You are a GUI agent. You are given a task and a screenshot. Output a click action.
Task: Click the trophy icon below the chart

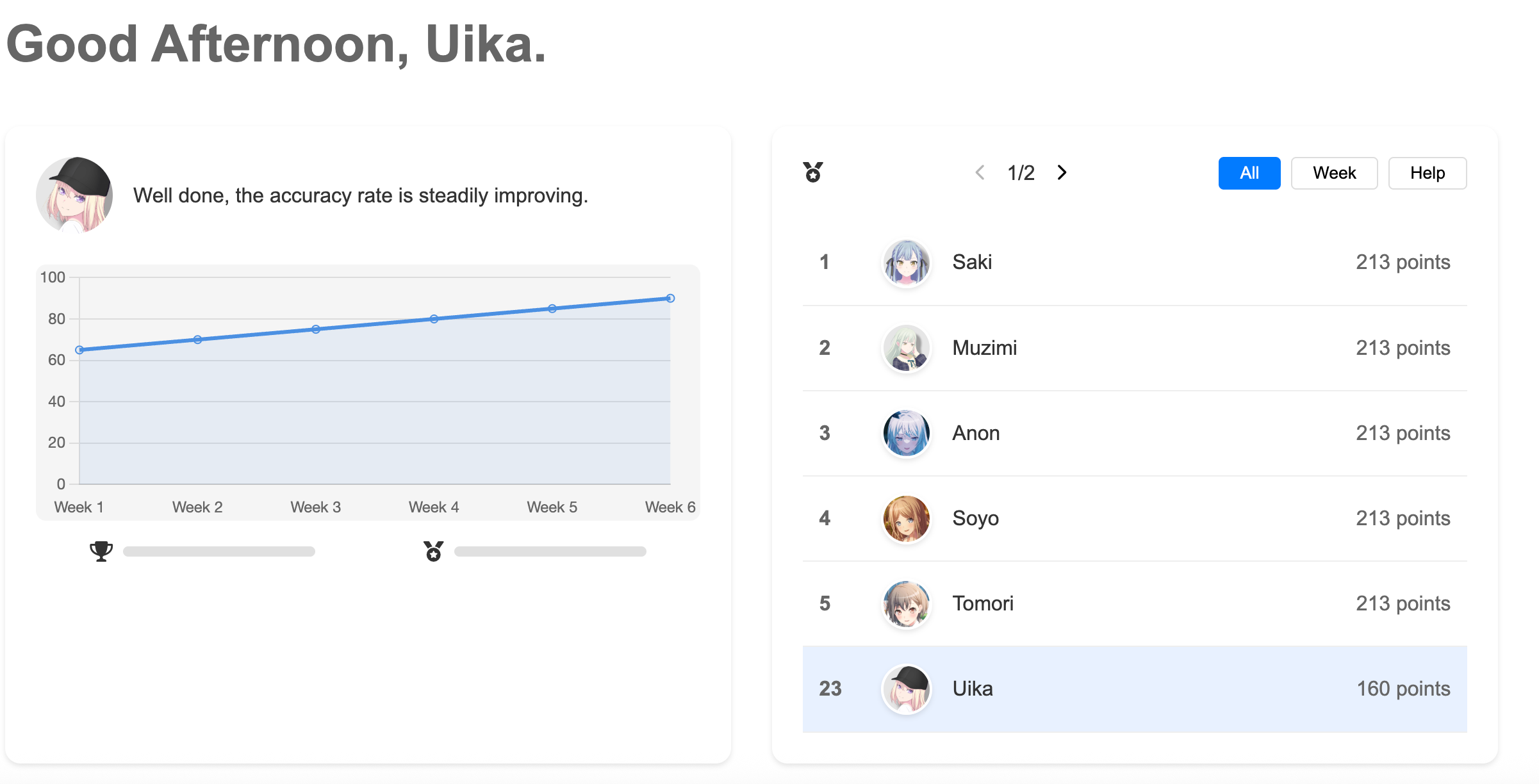coord(101,551)
